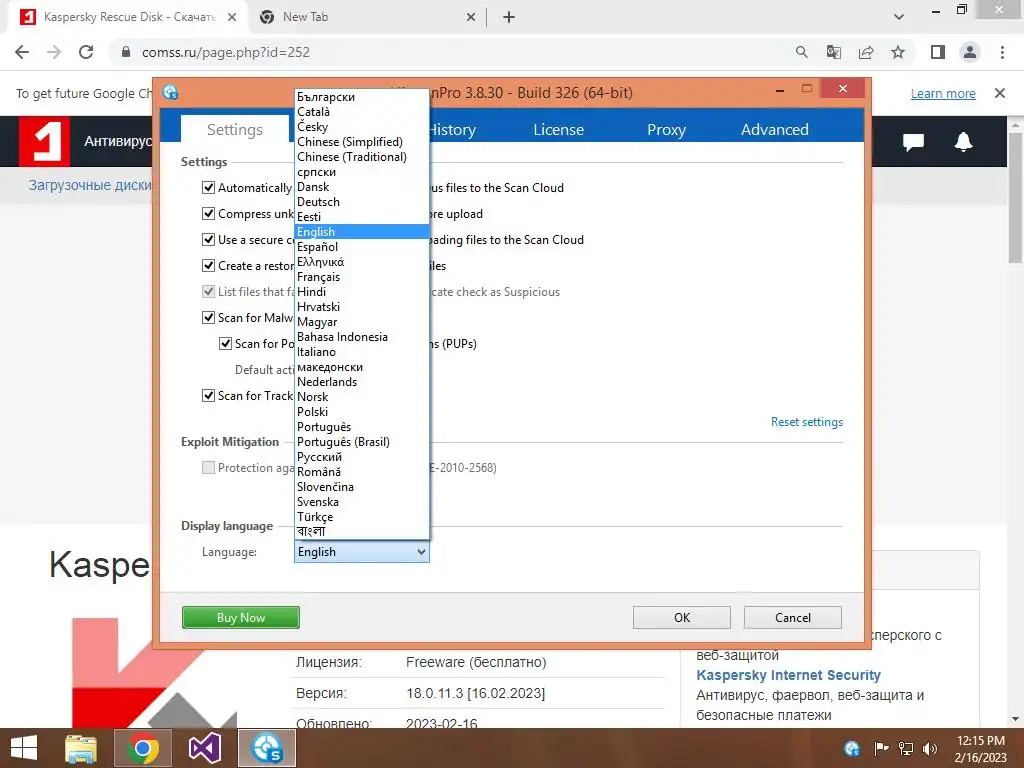This screenshot has height=768, width=1024.
Task: Open File Explorer from taskbar
Action: [x=81, y=748]
